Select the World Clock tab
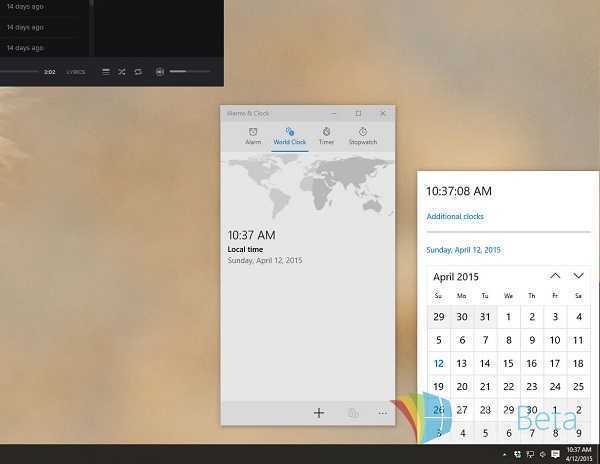The height and width of the screenshot is (464, 600). coord(290,137)
